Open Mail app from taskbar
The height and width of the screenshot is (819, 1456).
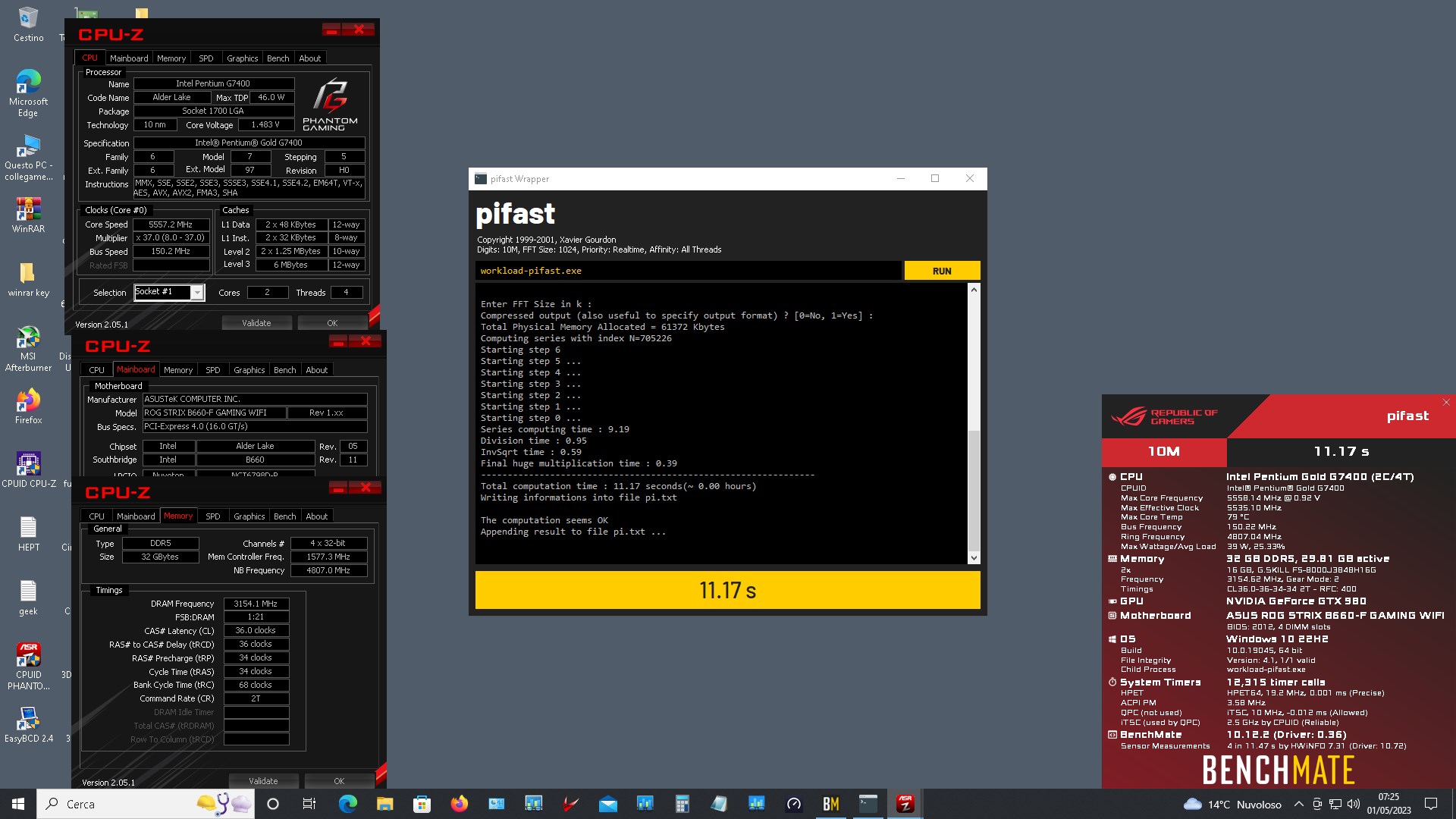pos(607,804)
